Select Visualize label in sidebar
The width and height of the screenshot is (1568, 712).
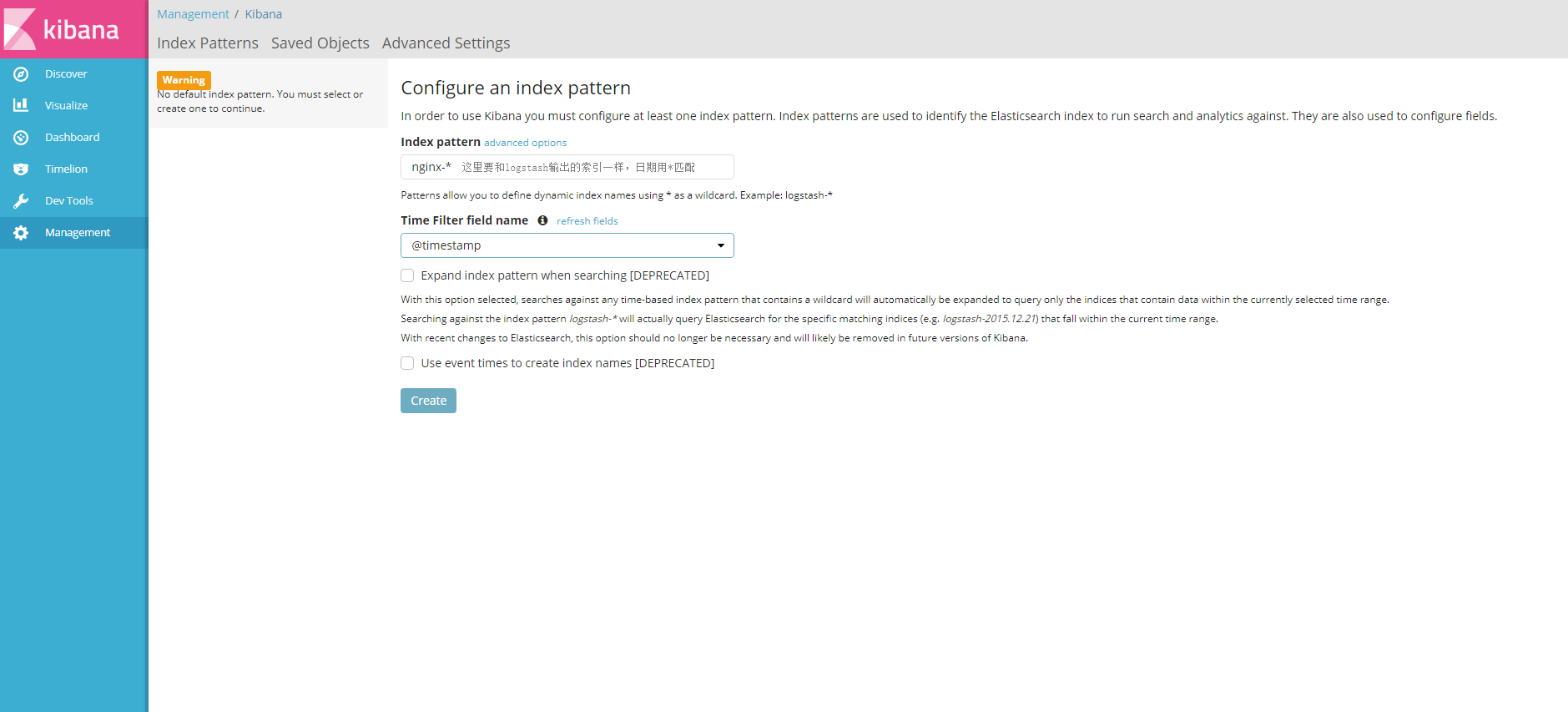coord(67,106)
